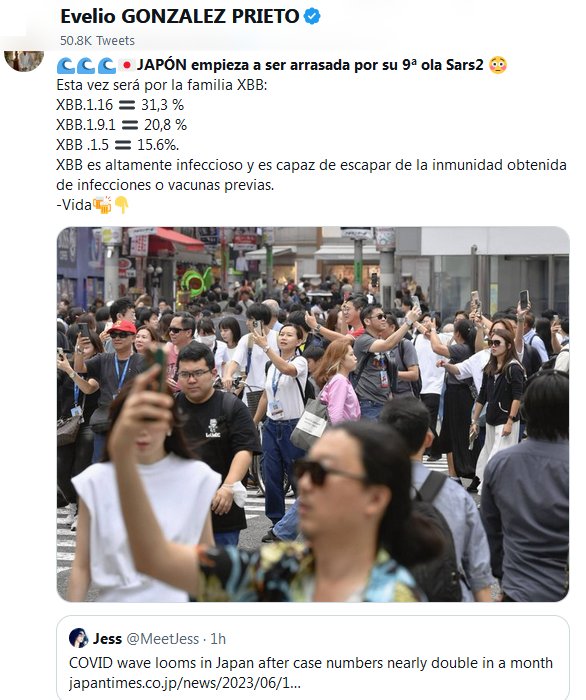Click the flushed face emoji

(x=498, y=65)
